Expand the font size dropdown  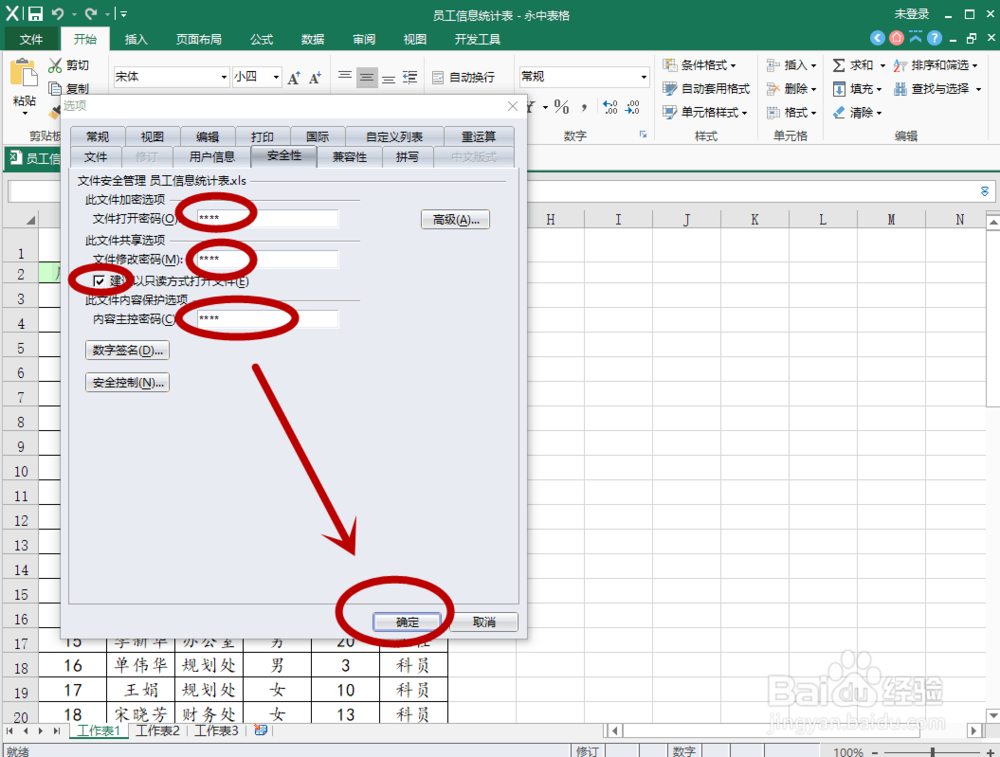pos(278,76)
